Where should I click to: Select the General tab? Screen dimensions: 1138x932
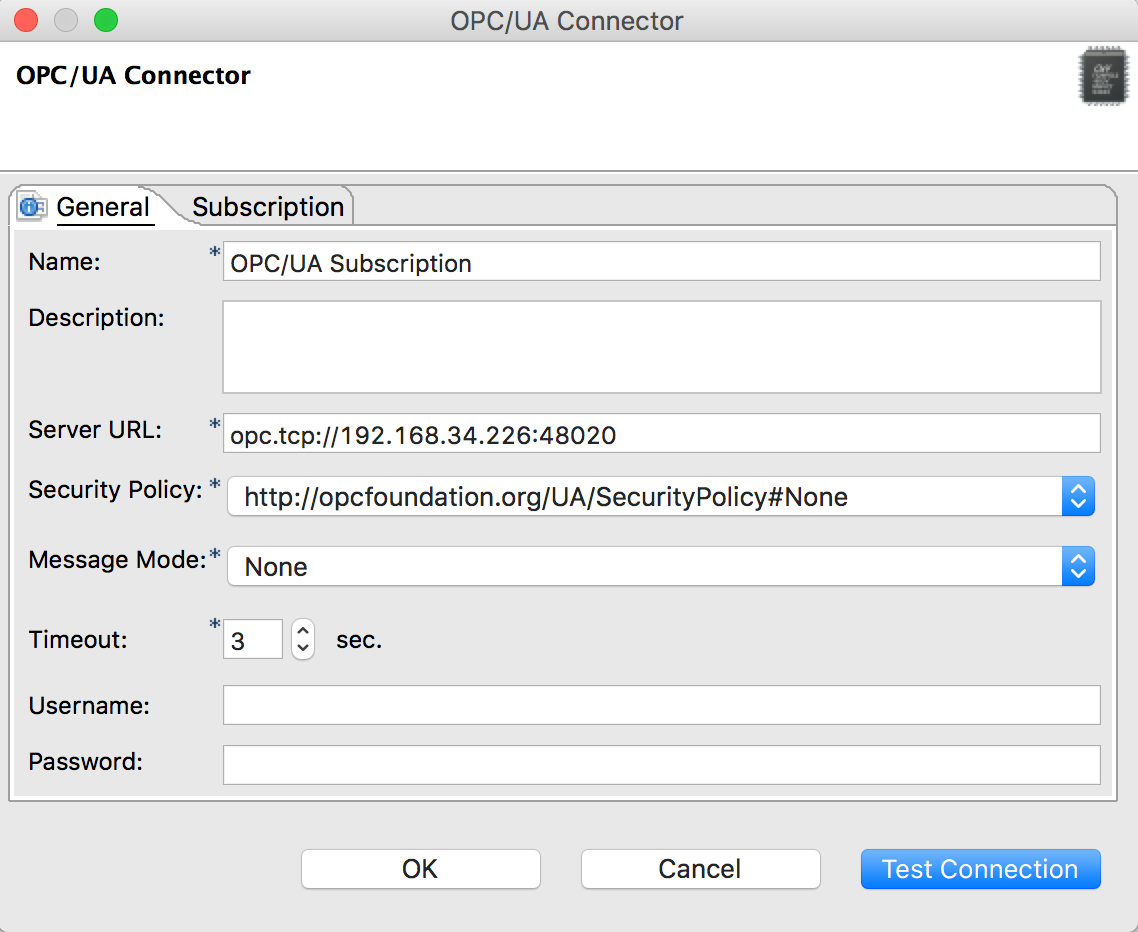(x=103, y=207)
